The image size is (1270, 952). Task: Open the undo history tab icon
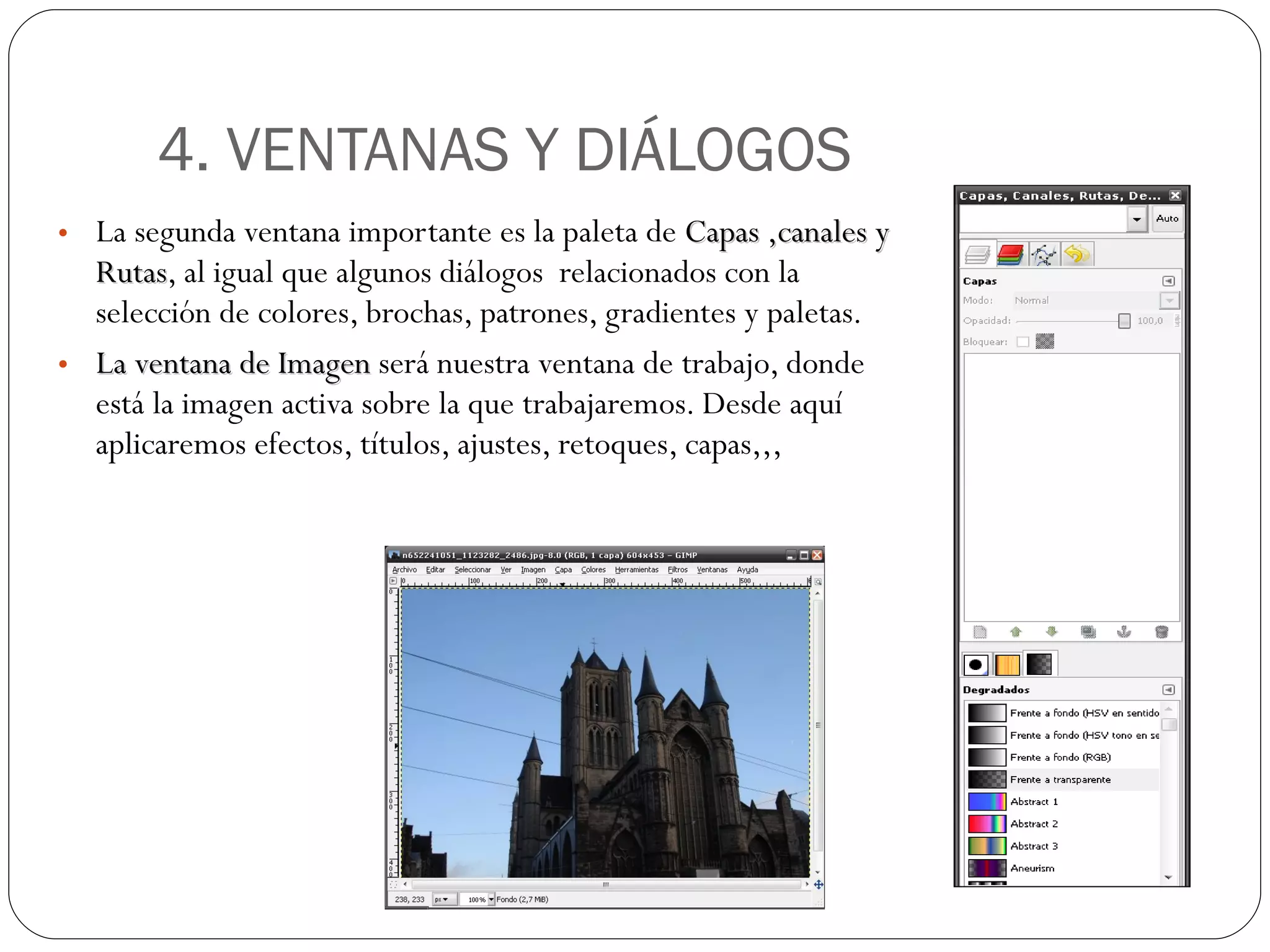1077,254
